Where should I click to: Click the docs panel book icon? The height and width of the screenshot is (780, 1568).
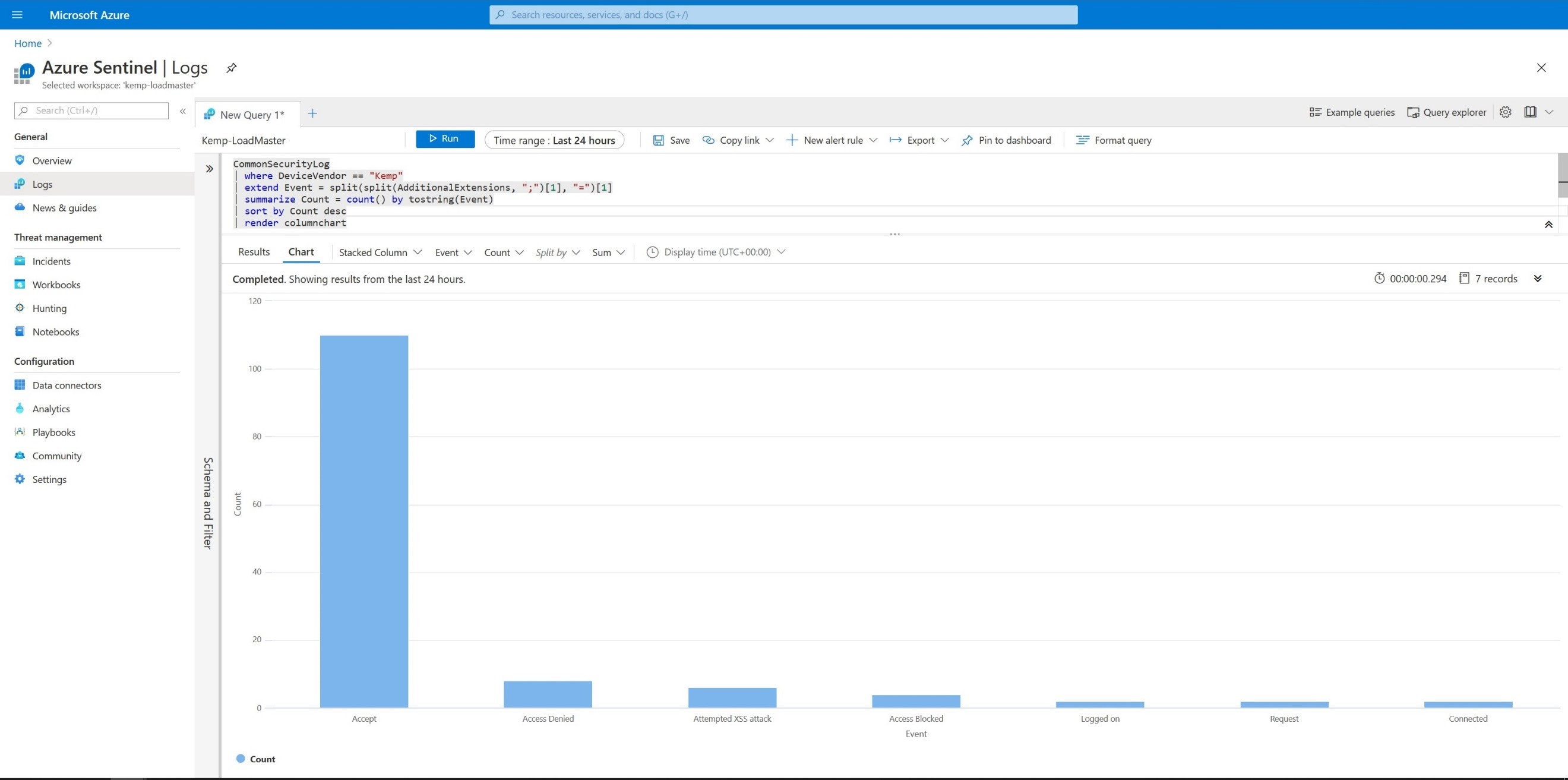(x=1529, y=112)
